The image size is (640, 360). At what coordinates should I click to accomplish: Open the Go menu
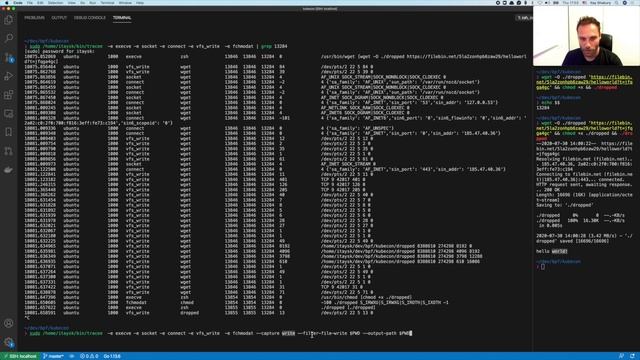(x=82, y=3)
